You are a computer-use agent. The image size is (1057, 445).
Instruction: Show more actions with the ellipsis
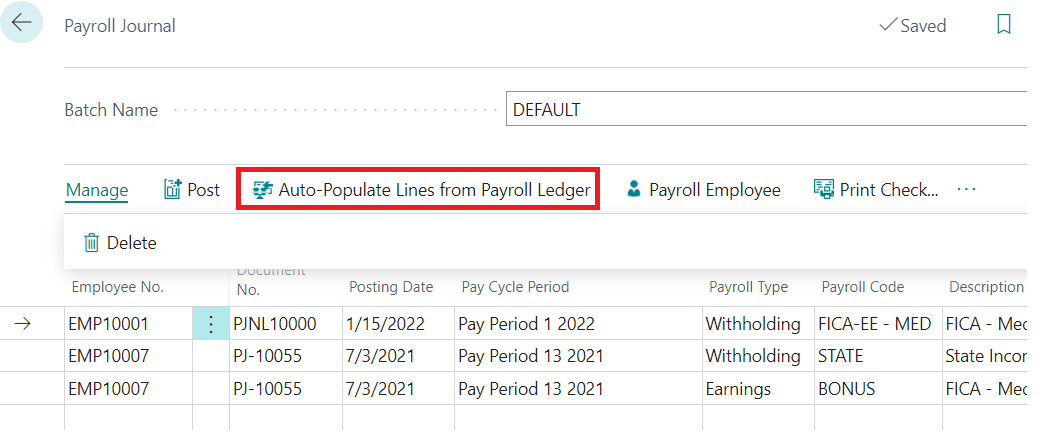(966, 190)
